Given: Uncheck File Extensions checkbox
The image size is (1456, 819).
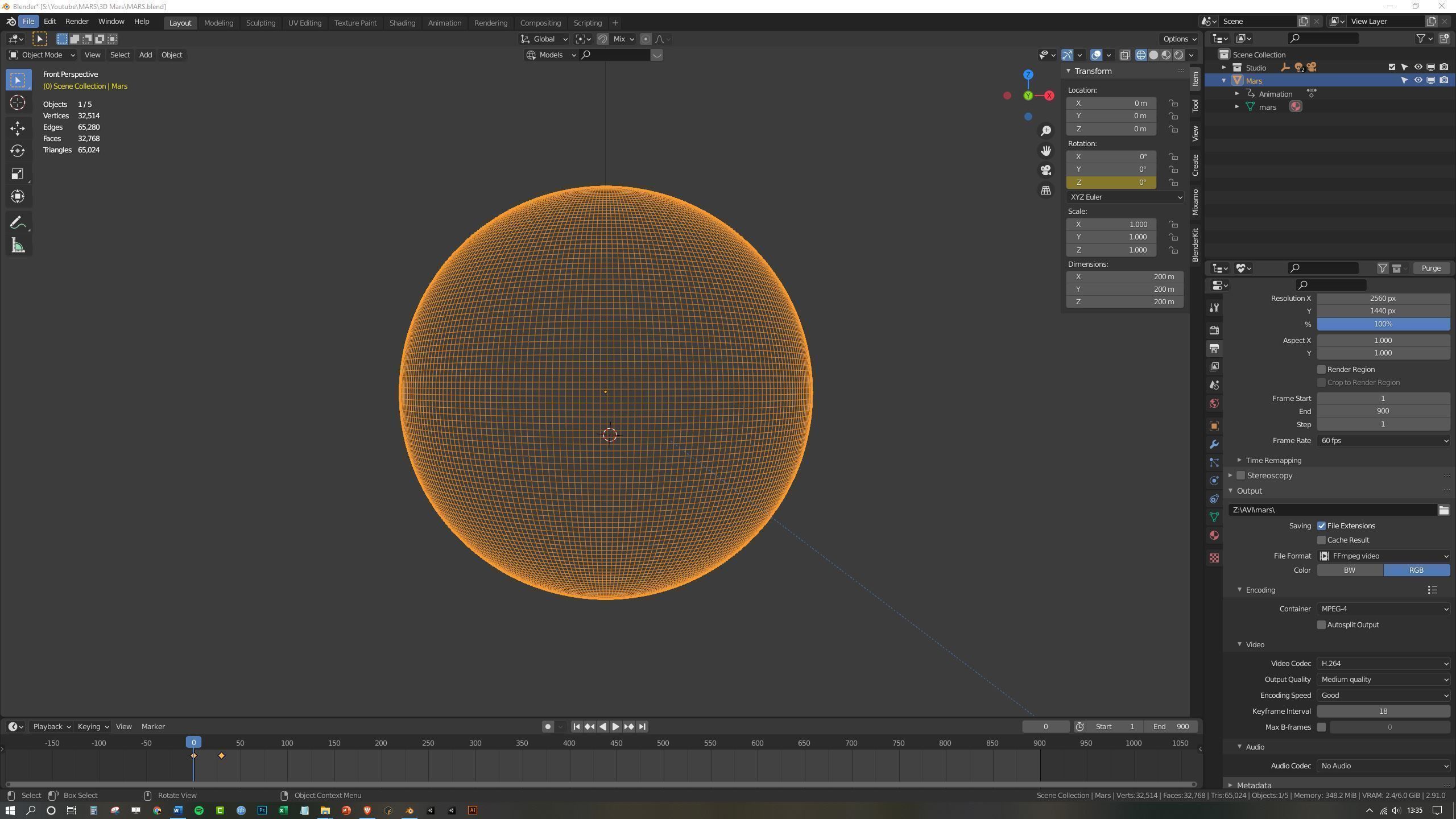Looking at the screenshot, I should [x=1322, y=526].
